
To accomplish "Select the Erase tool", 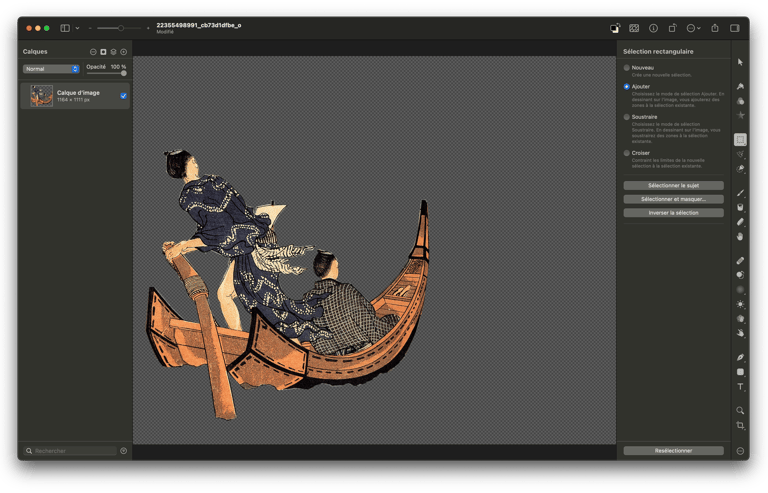I will (740, 222).
